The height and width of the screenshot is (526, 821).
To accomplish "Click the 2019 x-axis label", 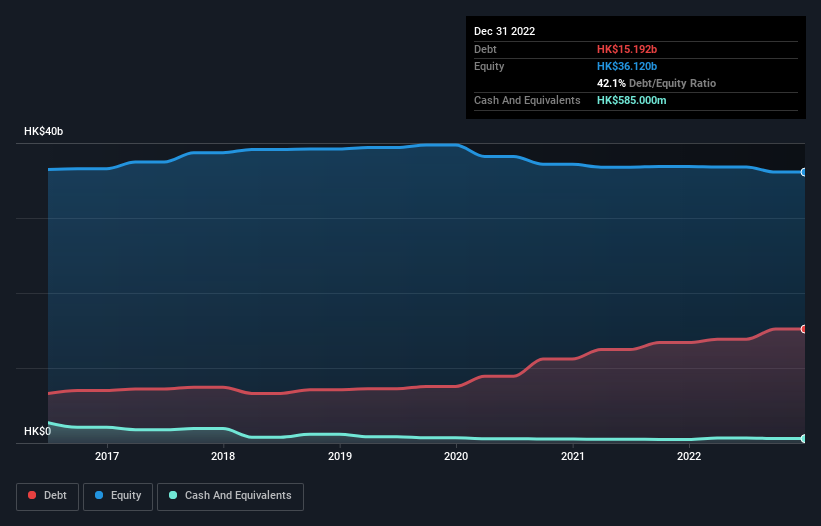I will point(340,456).
